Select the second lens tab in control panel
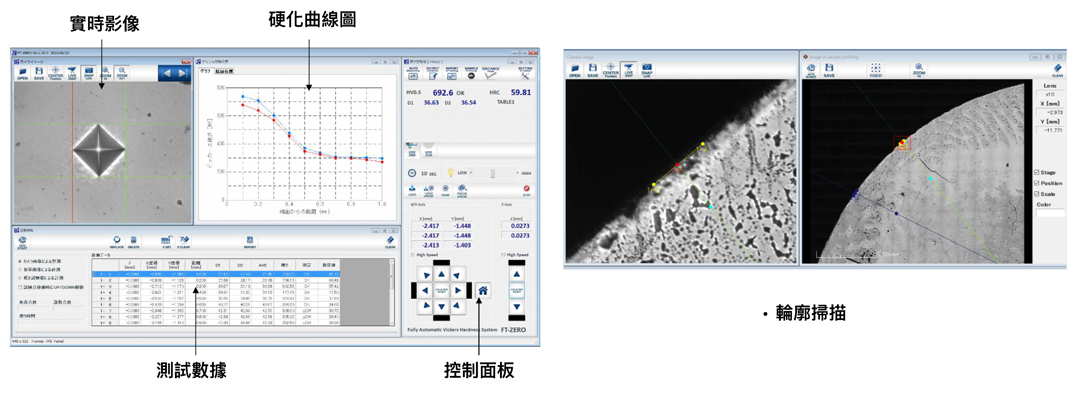This screenshot has height=394, width=1080. 428,149
